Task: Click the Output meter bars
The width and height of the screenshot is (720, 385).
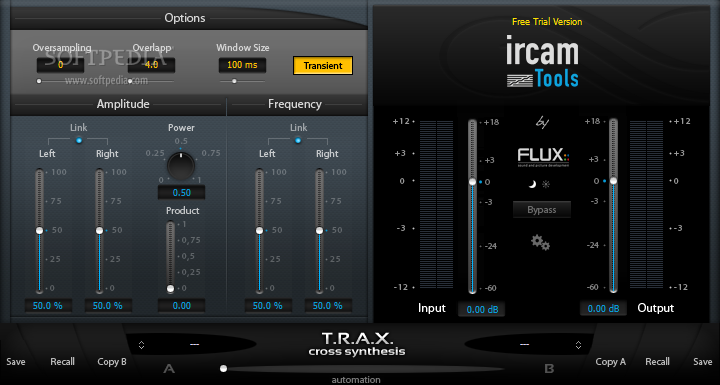Action: [646, 204]
